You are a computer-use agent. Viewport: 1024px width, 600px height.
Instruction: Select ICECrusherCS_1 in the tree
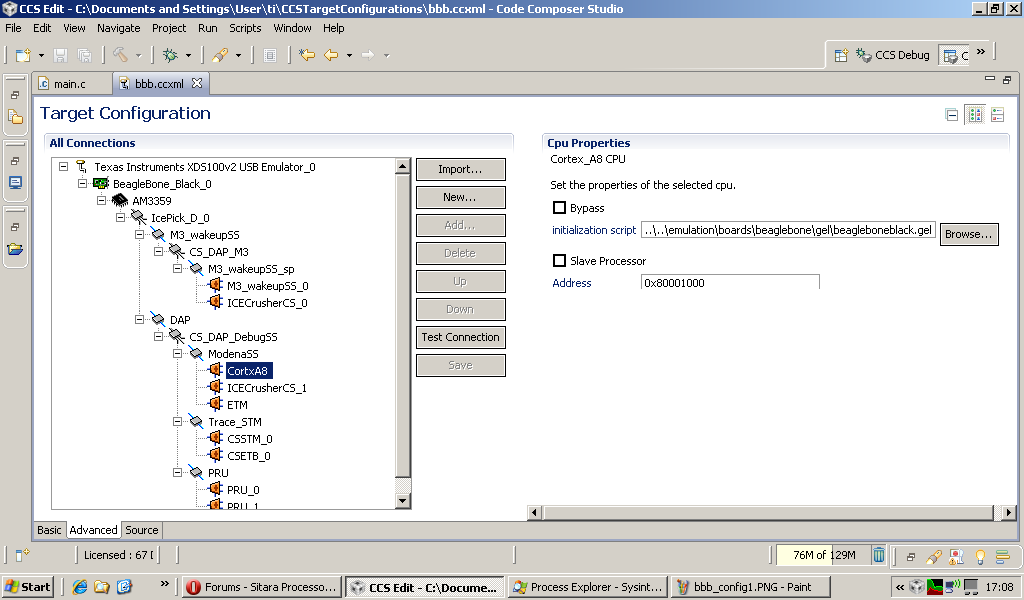point(266,388)
